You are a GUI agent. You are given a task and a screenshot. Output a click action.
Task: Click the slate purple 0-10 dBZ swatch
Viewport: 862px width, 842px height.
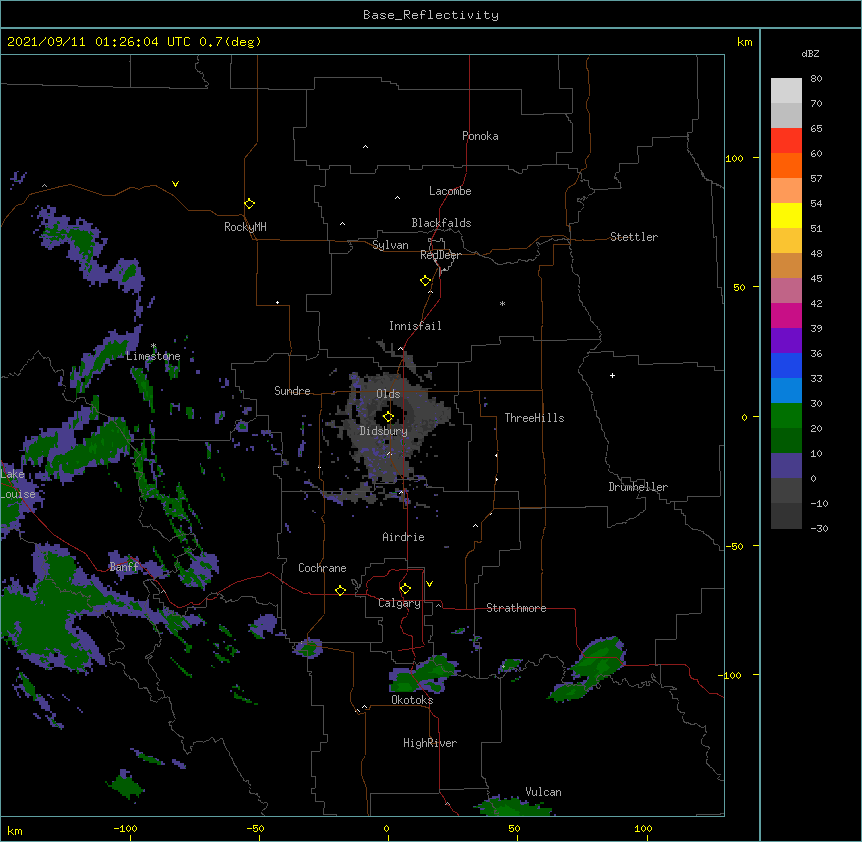coord(786,466)
